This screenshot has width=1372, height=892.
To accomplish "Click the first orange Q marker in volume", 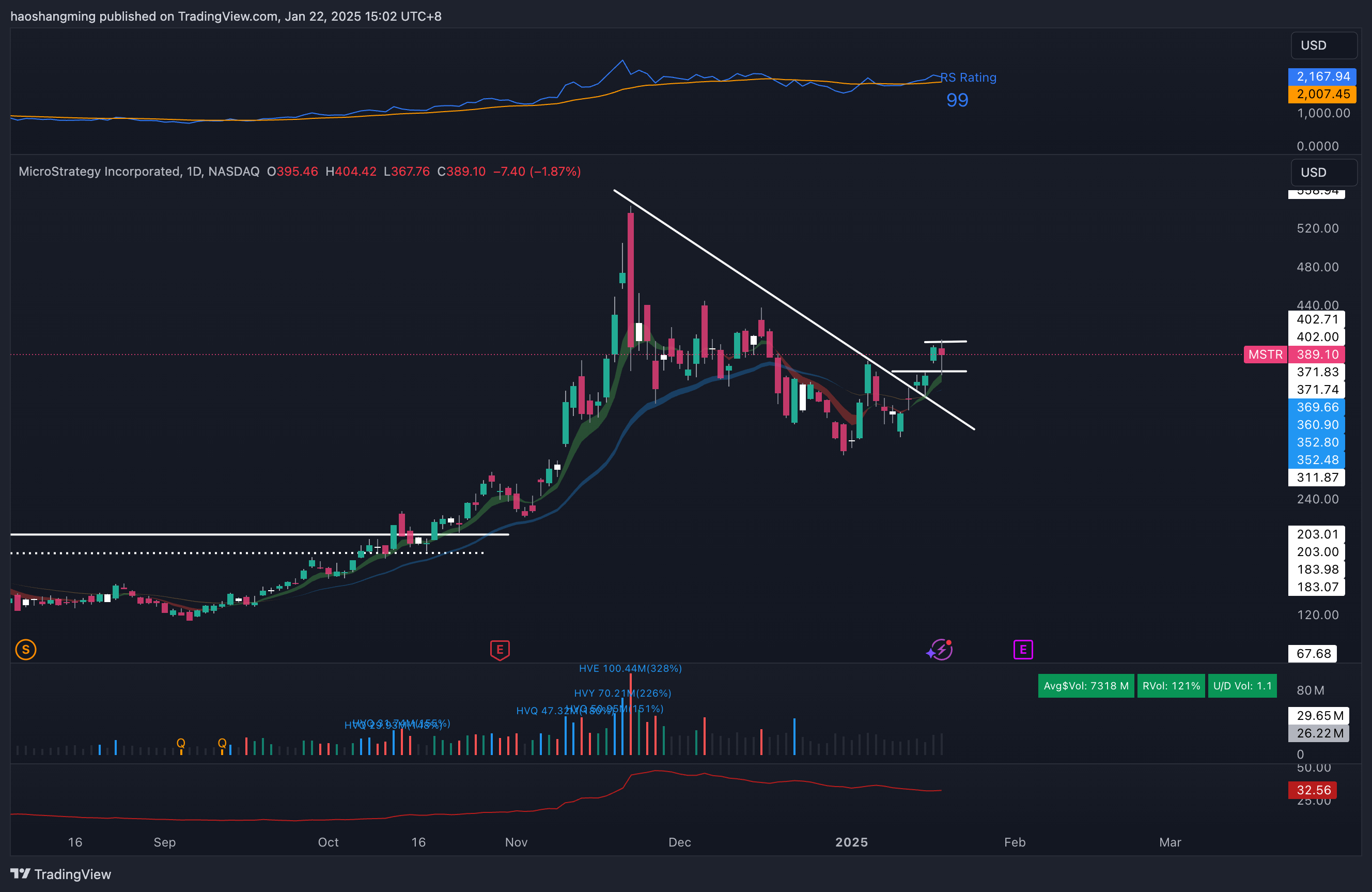I will pos(180,743).
